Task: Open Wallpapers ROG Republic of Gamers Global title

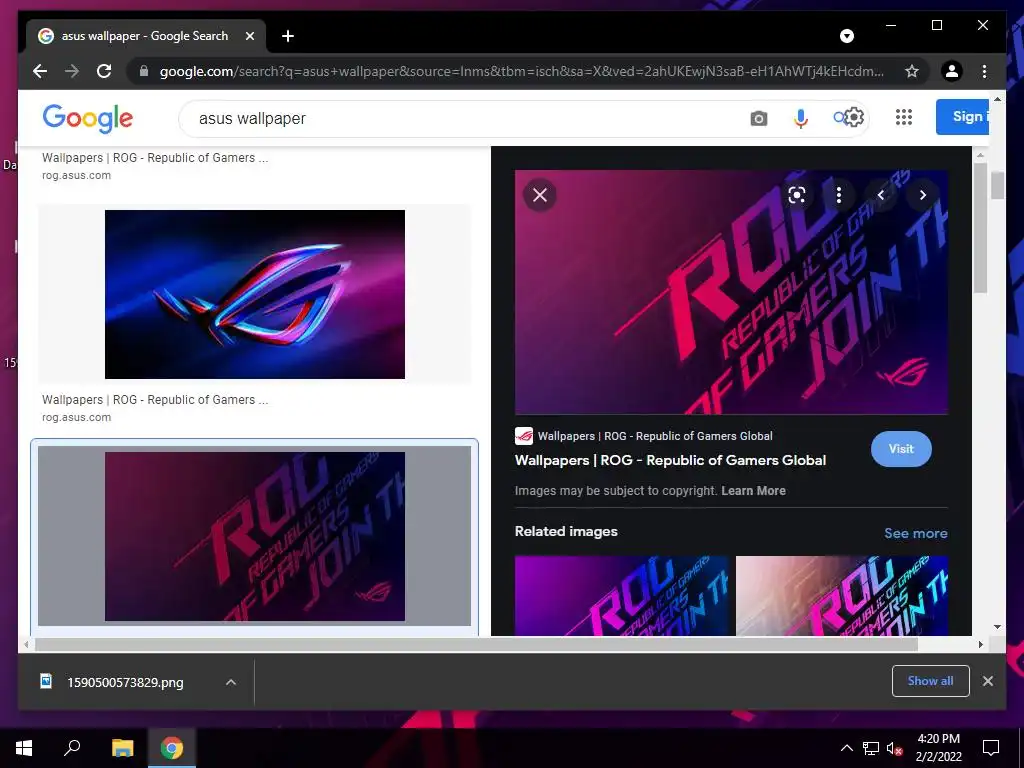Action: click(x=670, y=460)
